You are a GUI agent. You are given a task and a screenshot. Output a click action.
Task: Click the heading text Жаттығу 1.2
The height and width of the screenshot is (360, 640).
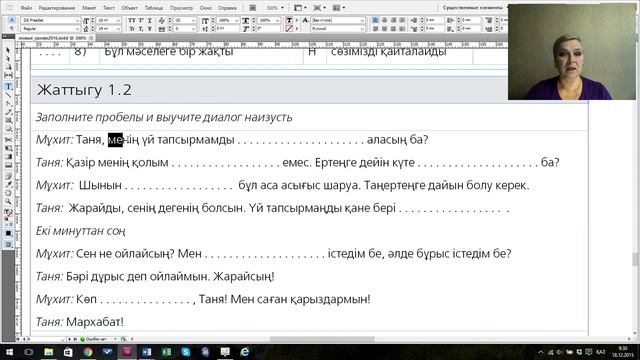coord(84,90)
